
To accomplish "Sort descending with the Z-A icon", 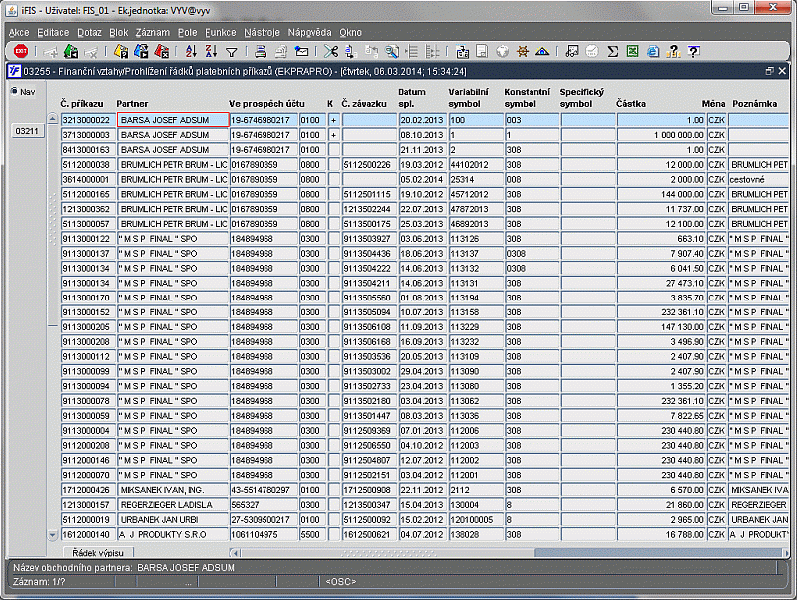I will 211,51.
